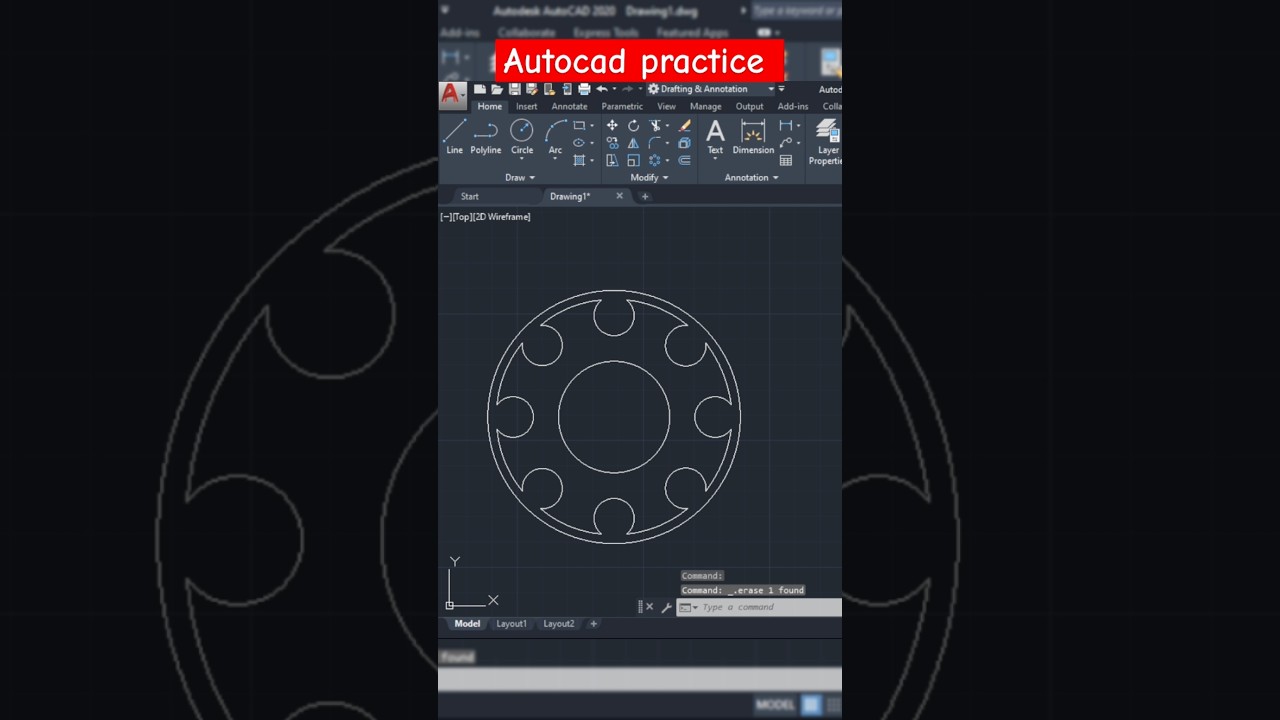
Task: Open Drafting & Annotation workspace dropdown
Action: 711,89
